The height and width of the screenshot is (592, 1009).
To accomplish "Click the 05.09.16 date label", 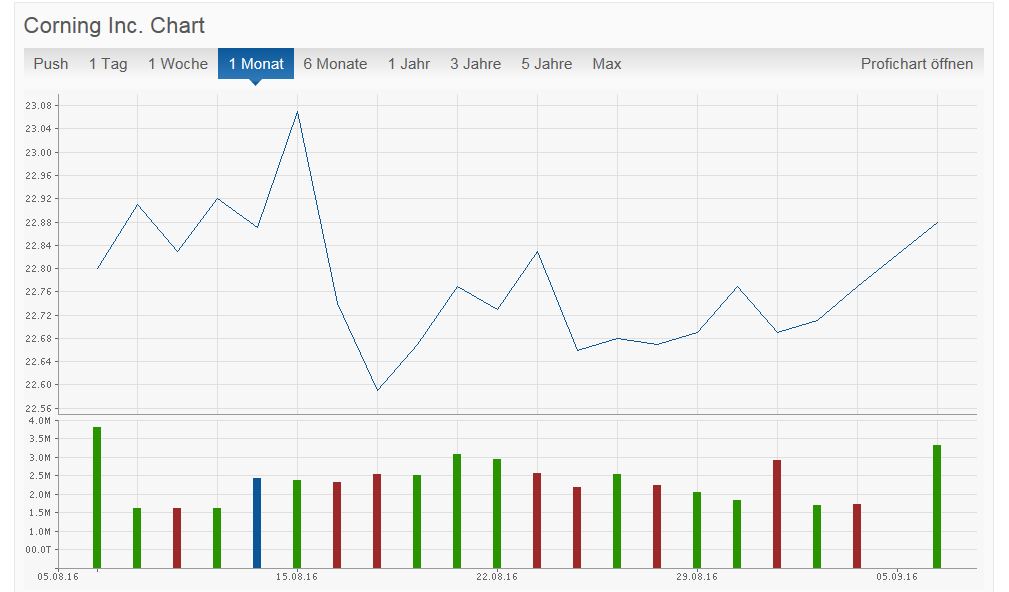I will click(x=897, y=577).
